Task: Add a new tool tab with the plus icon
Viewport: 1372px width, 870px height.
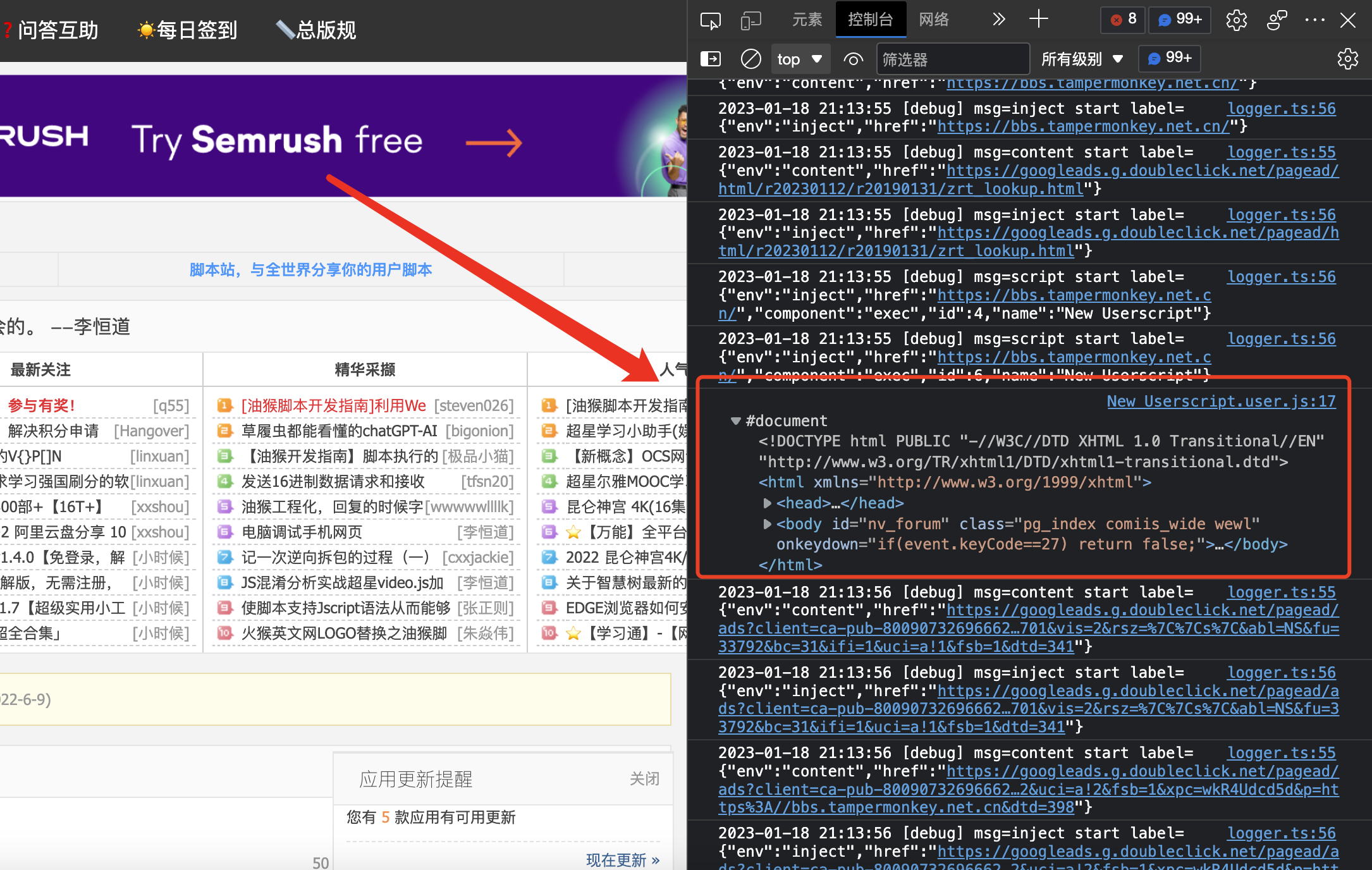Action: [1038, 20]
